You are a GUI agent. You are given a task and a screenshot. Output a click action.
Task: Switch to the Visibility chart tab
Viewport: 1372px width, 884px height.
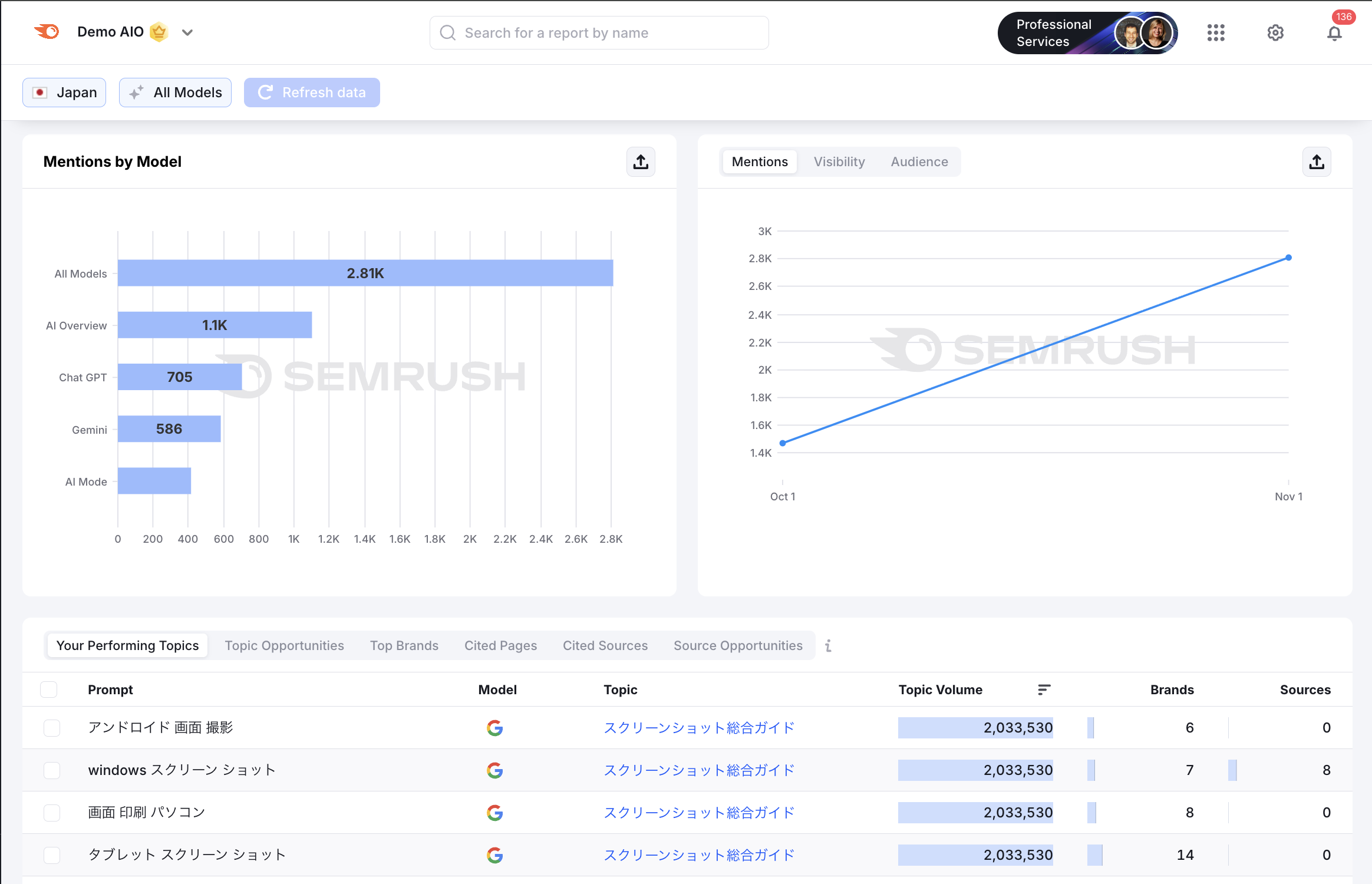[839, 162]
